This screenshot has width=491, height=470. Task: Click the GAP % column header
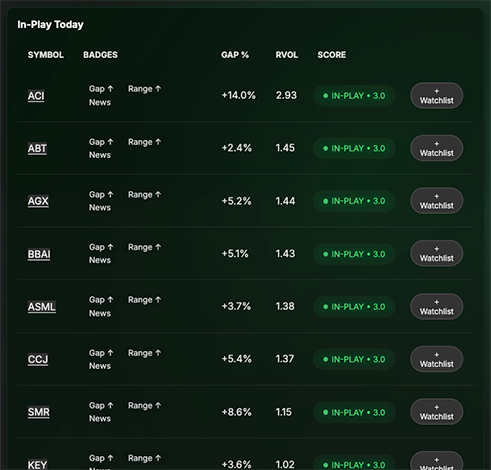235,55
